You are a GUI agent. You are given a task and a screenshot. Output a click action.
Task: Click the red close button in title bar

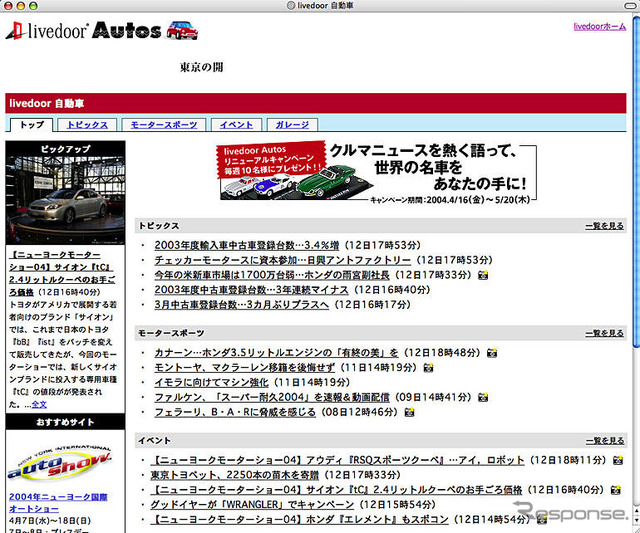[x=8, y=5]
